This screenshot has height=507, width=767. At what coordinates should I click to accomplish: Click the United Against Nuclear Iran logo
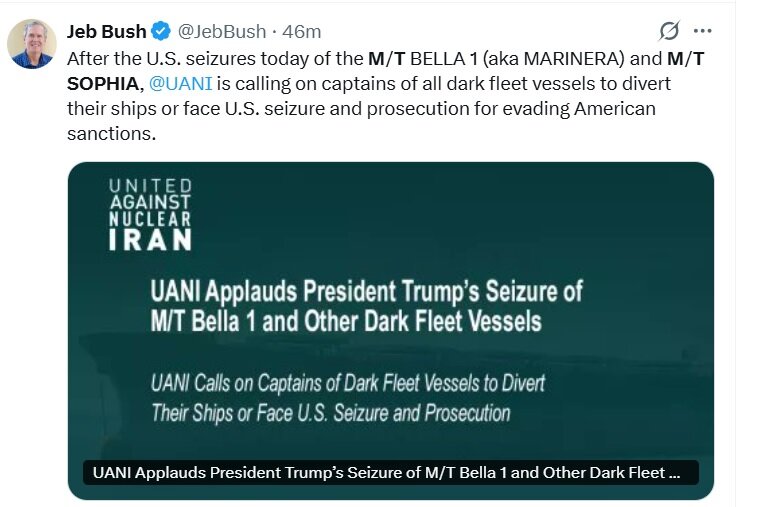pos(149,214)
